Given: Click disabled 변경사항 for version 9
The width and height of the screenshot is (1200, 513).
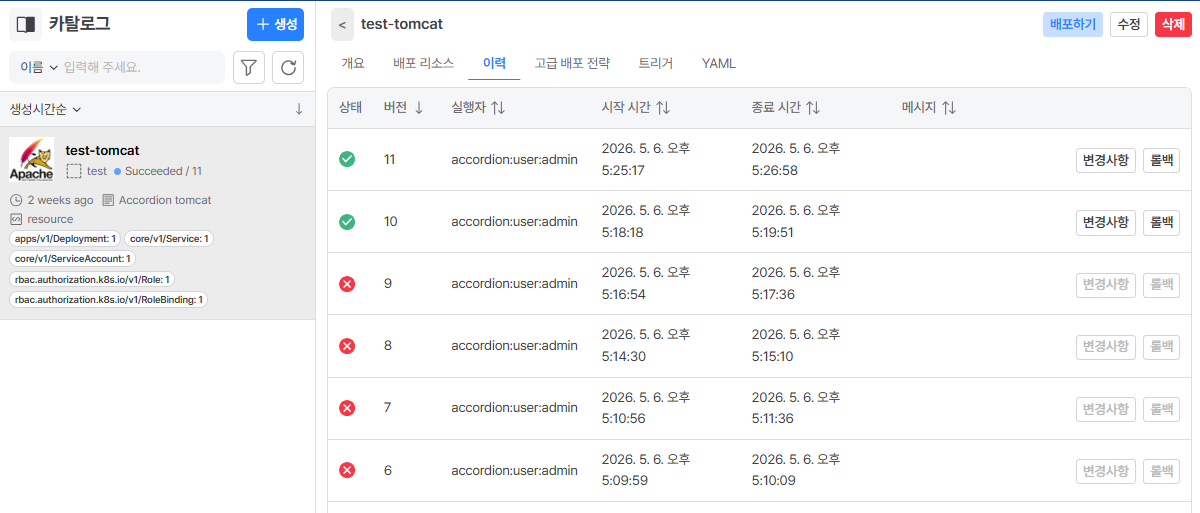Looking at the screenshot, I should (x=1106, y=284).
